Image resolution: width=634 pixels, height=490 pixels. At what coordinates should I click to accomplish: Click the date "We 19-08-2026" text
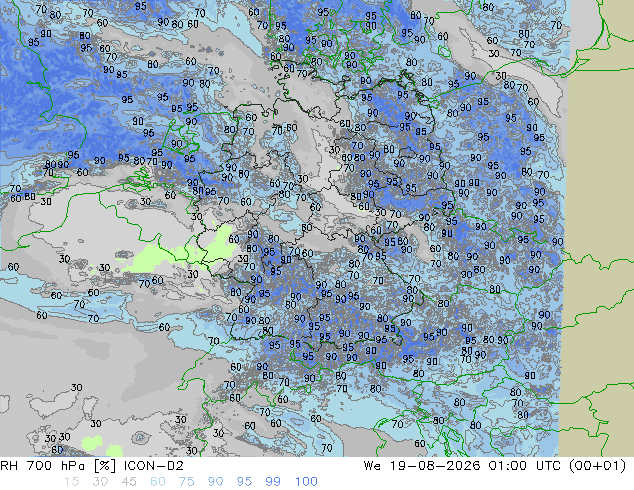tap(422, 466)
